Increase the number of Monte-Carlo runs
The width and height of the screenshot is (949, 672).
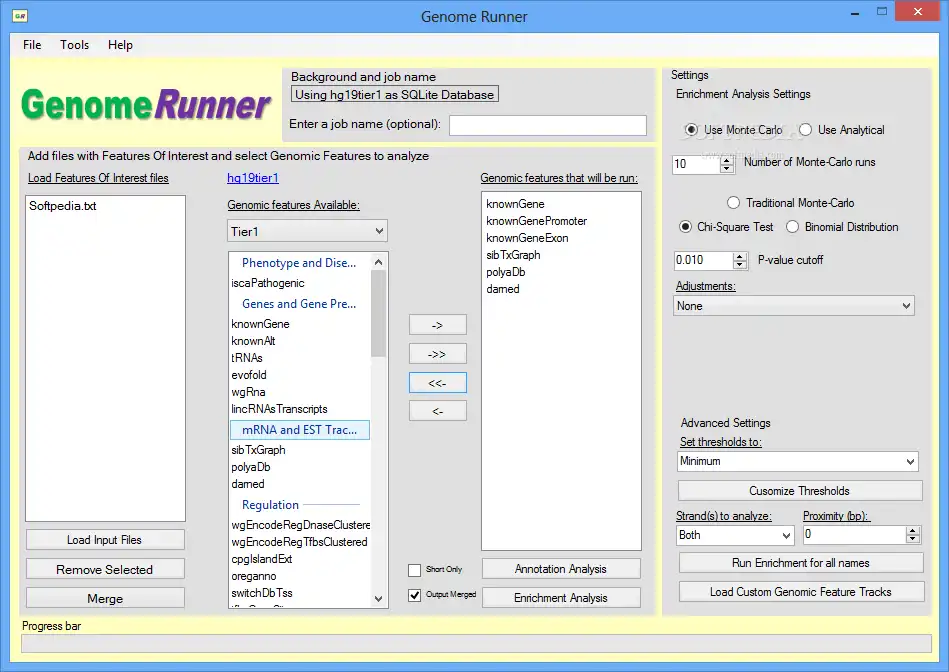tap(727, 160)
